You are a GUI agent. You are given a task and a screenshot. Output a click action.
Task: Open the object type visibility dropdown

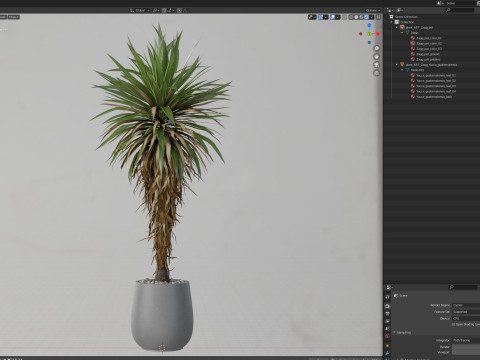312,17
